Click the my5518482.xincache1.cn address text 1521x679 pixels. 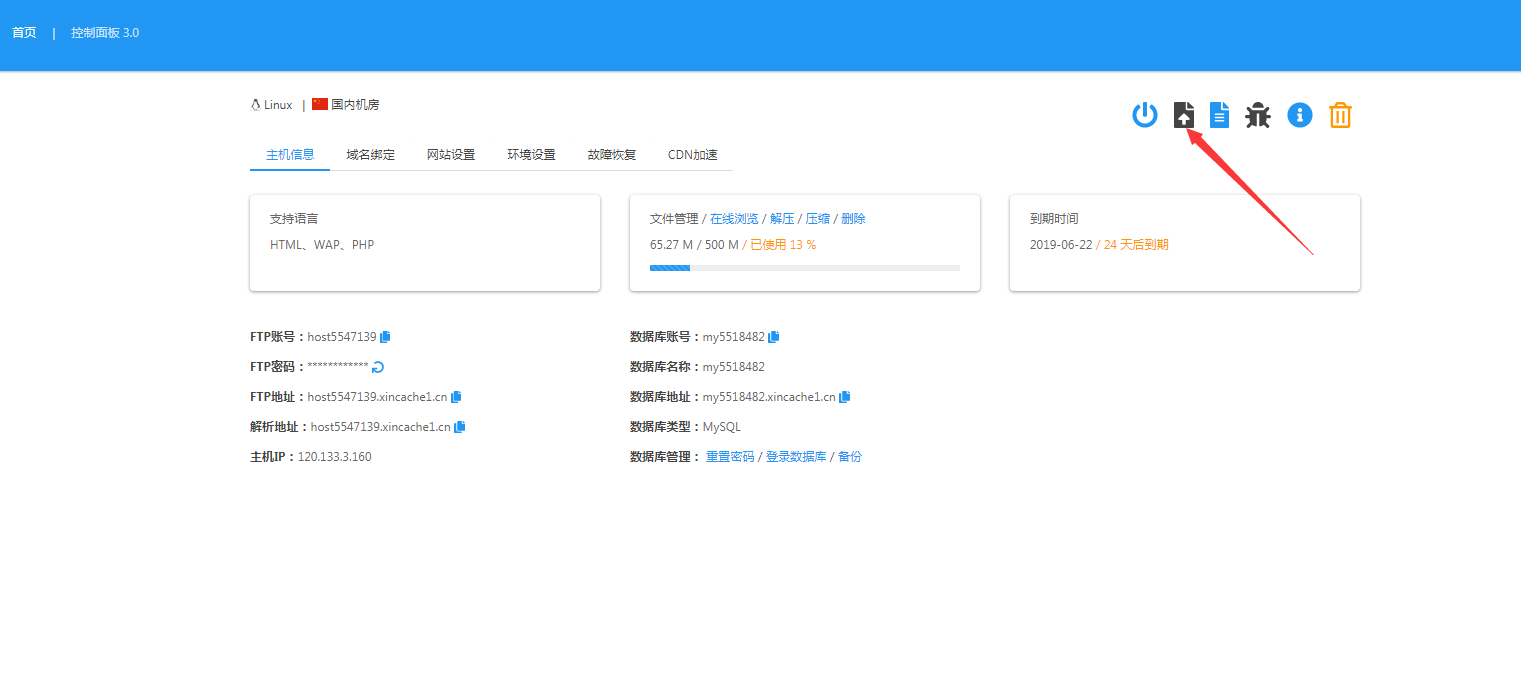click(x=769, y=397)
